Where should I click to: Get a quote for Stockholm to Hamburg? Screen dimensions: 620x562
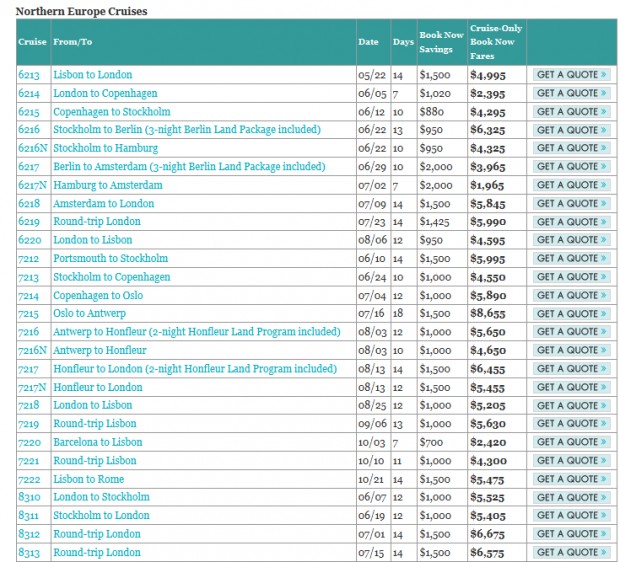(x=571, y=148)
